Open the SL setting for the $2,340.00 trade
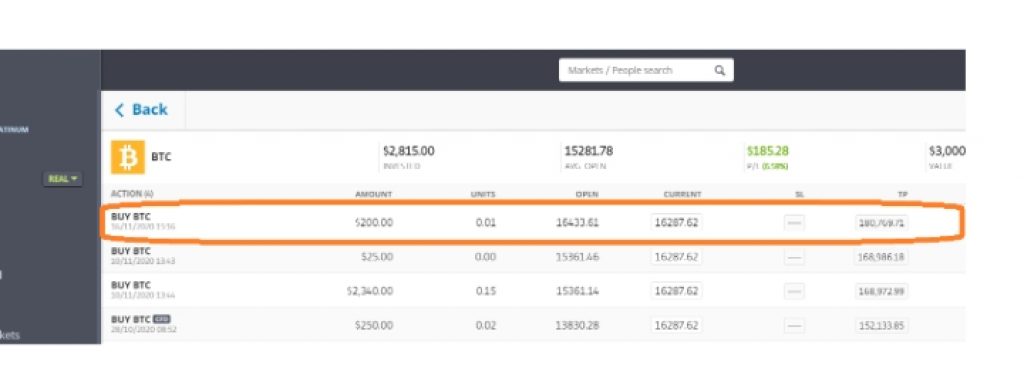 tap(794, 291)
